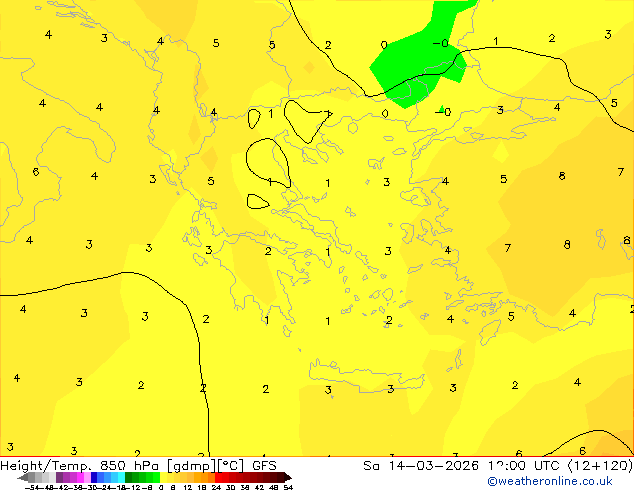This screenshot has width=634, height=490.
Task: Select the gray end of the color scale
Action: (x=36, y=477)
